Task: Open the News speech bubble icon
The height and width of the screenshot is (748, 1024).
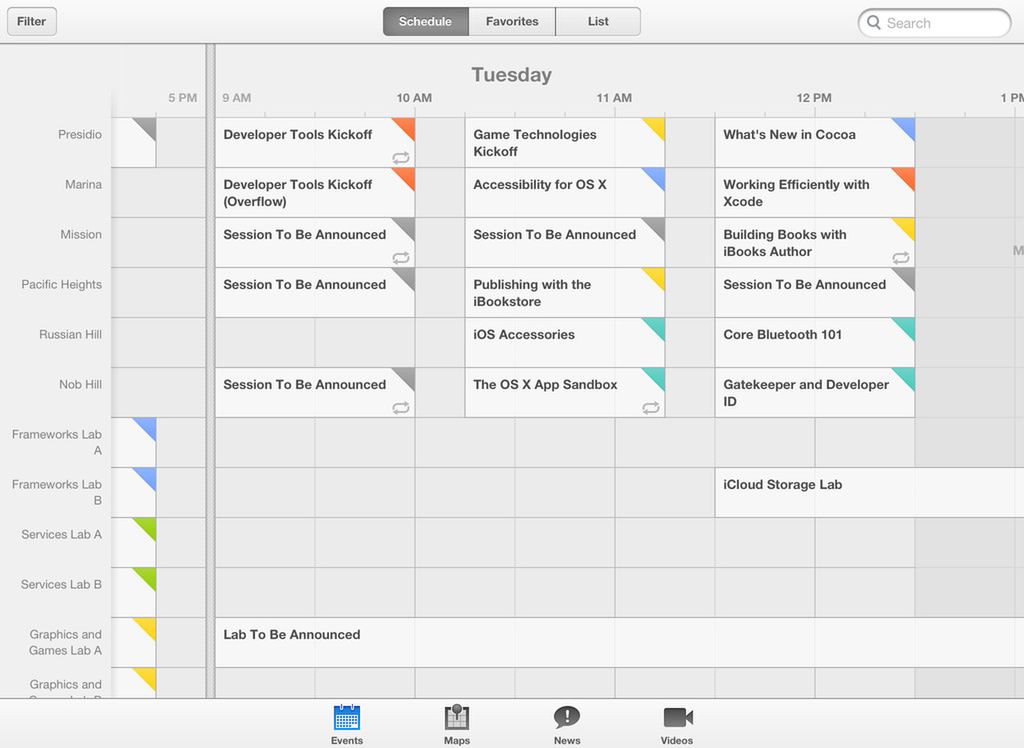Action: coord(567,718)
